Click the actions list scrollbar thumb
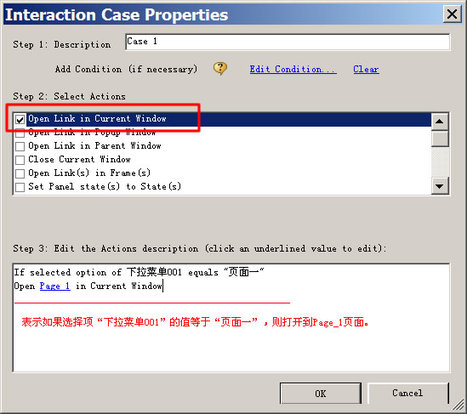 [440, 139]
